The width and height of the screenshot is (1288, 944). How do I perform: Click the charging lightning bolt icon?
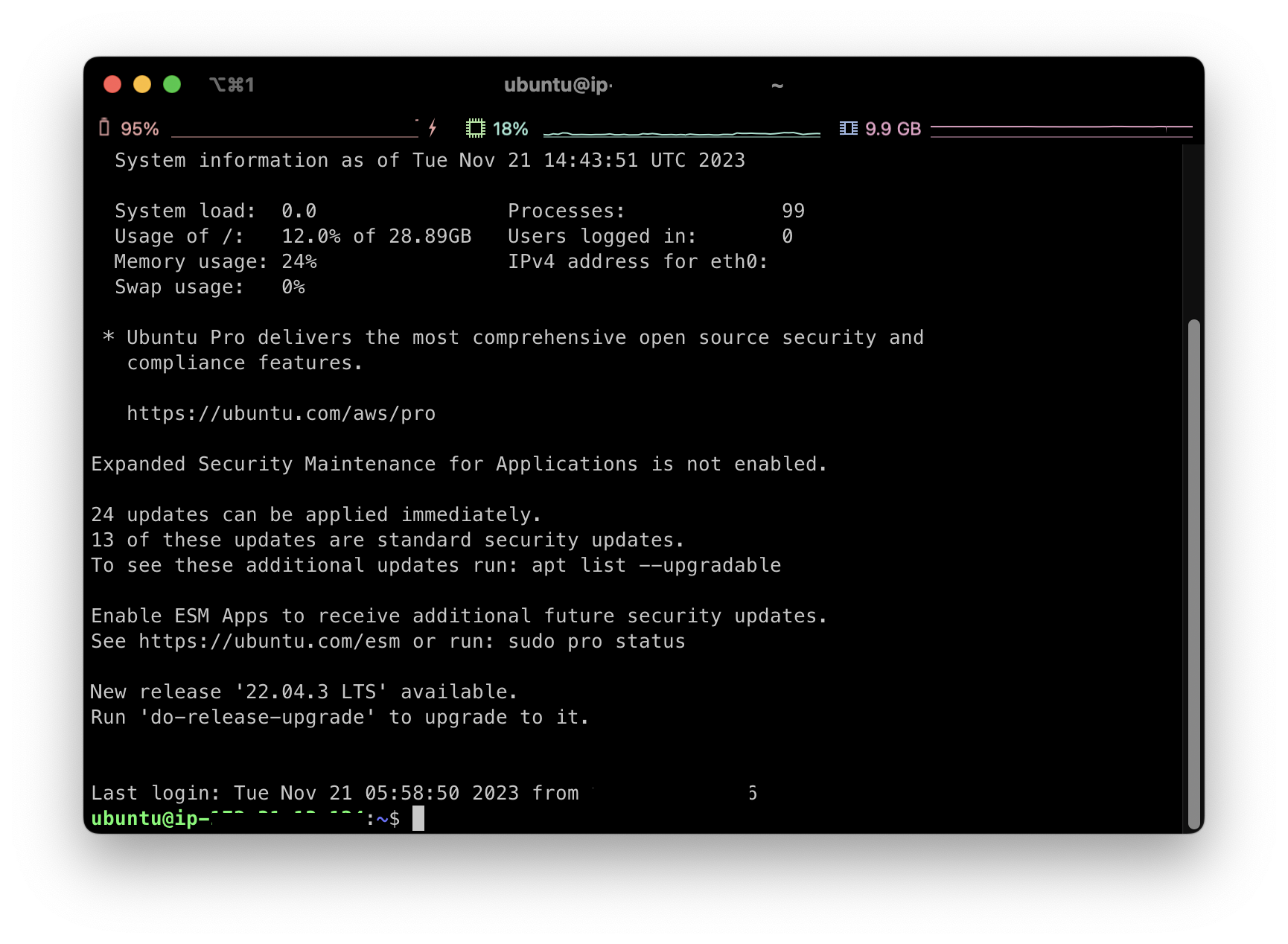click(433, 128)
